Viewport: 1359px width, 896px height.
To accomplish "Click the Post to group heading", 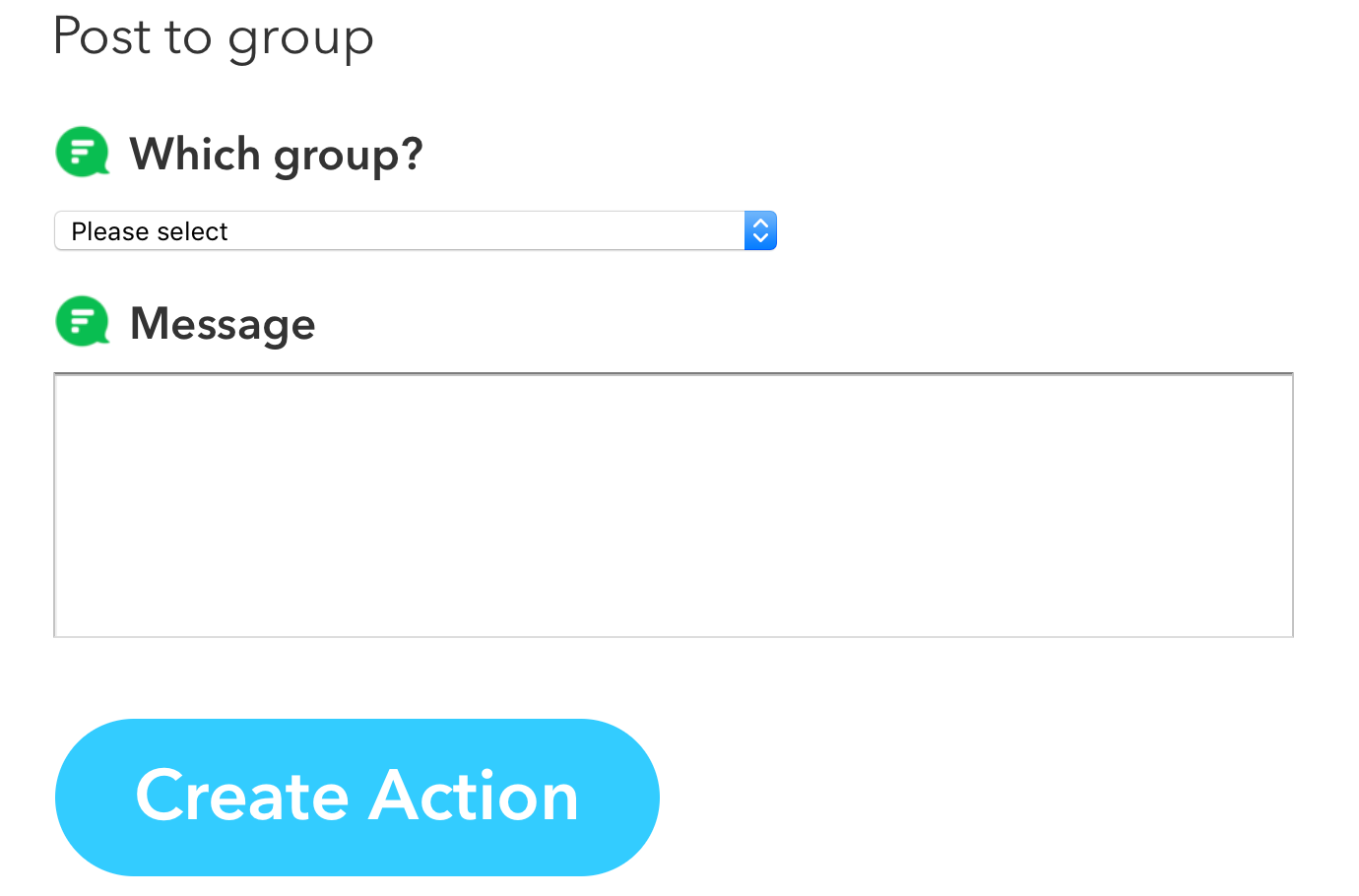I will (x=214, y=37).
